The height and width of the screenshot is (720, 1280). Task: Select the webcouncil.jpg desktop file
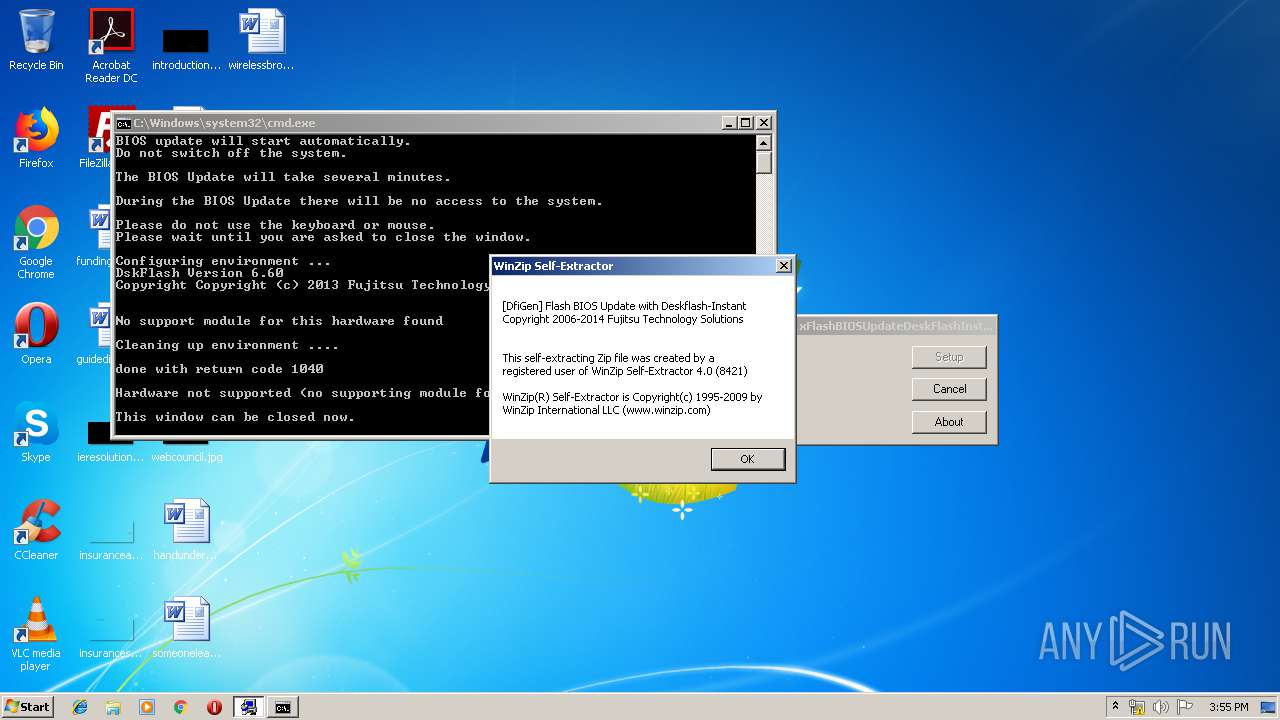pos(186,448)
